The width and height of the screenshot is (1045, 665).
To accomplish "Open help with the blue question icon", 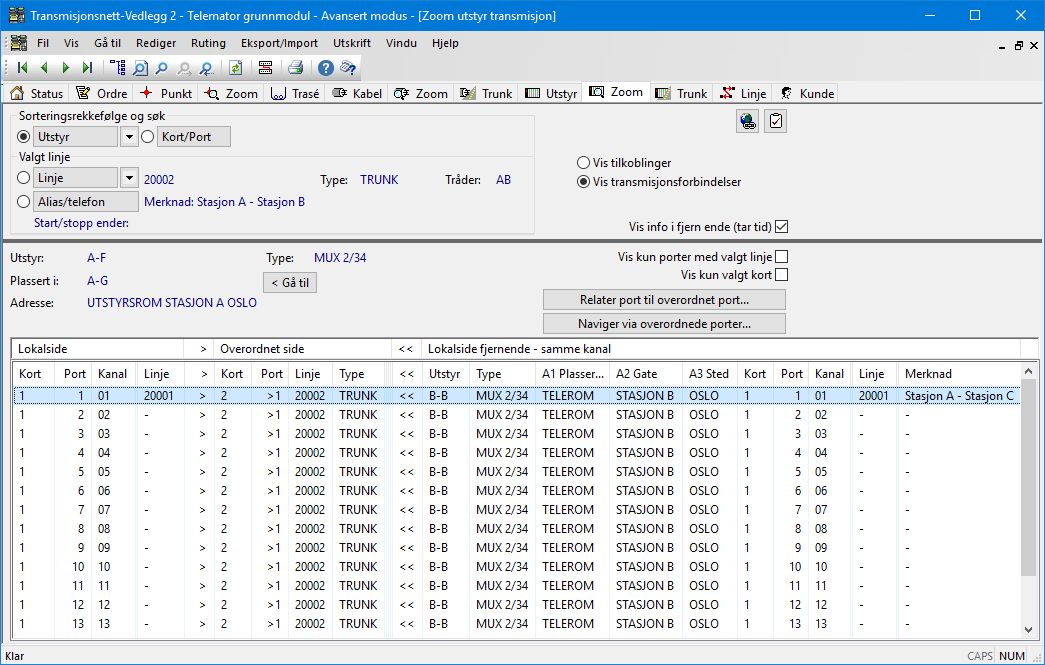I will 325,67.
